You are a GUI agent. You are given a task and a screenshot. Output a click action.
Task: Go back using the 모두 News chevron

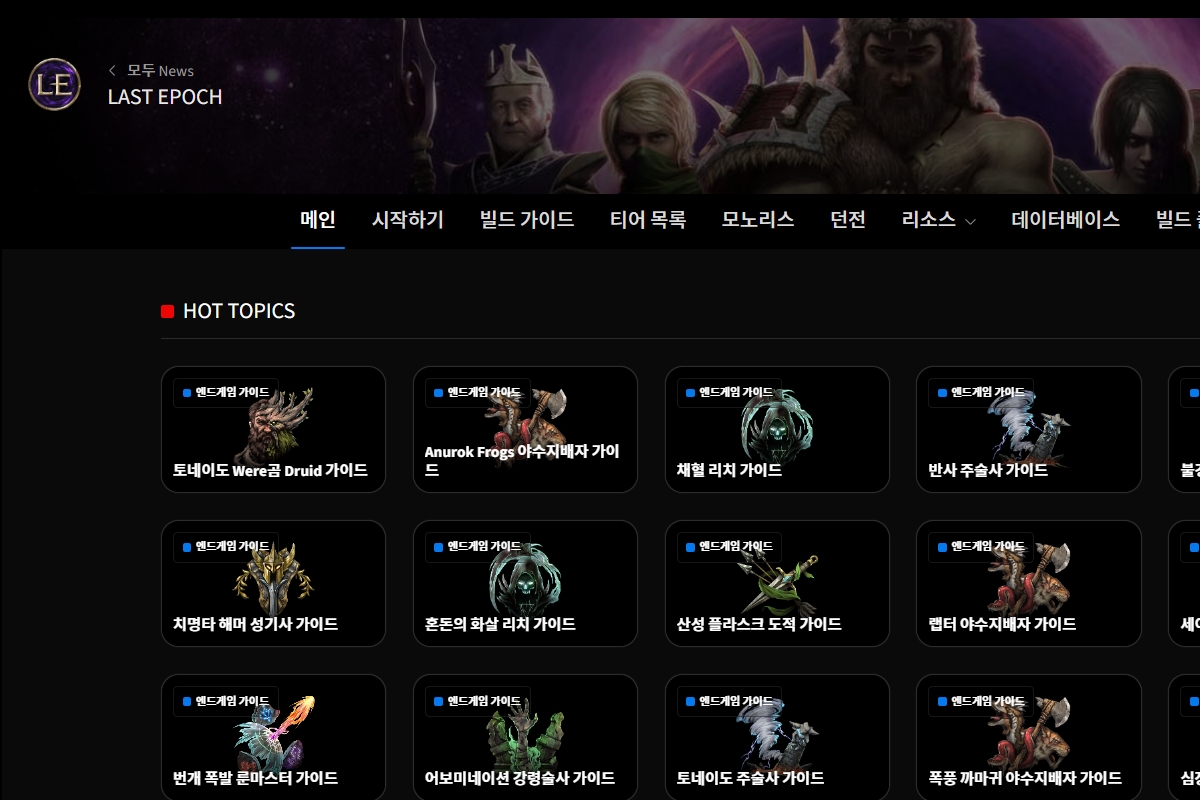pos(113,70)
